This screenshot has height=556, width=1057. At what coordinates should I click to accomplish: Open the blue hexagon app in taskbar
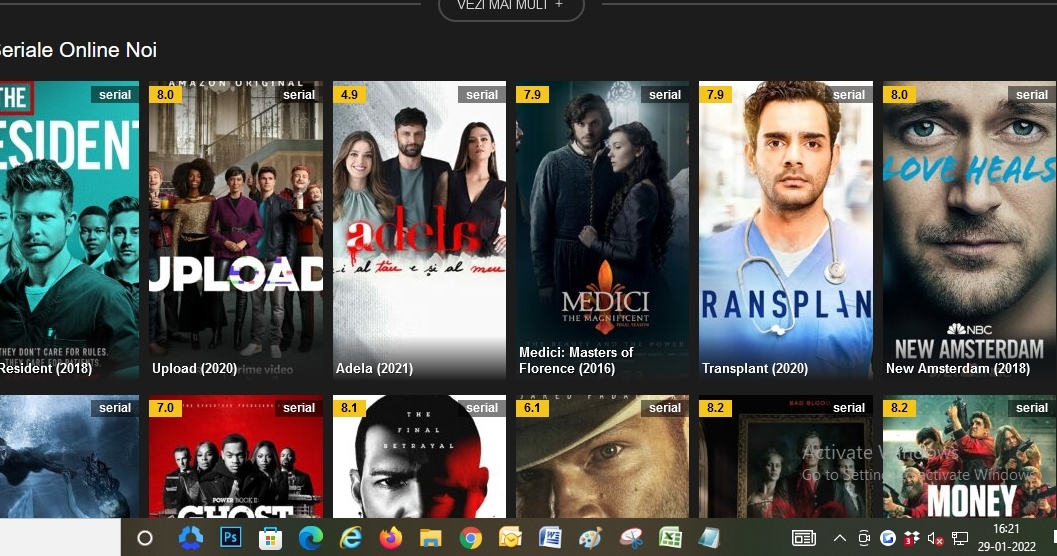(x=191, y=538)
